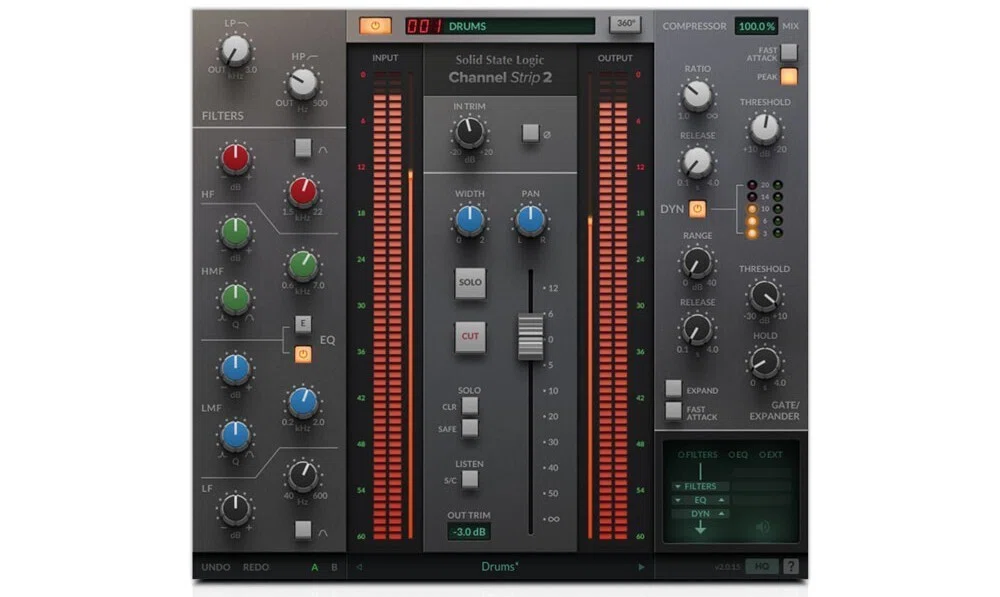Click the blue LMF frequency knob

click(x=302, y=402)
